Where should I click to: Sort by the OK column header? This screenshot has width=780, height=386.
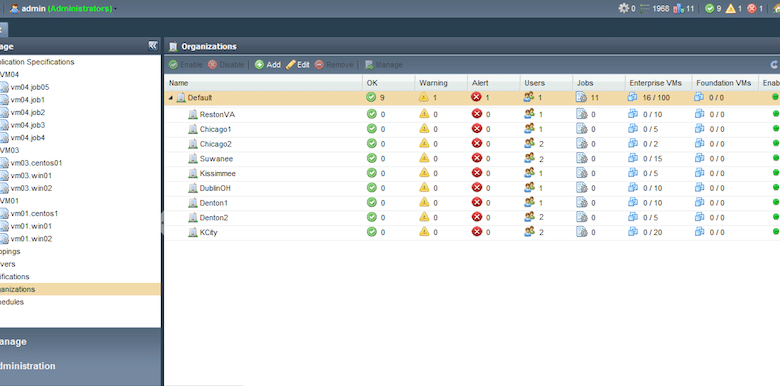coord(389,83)
